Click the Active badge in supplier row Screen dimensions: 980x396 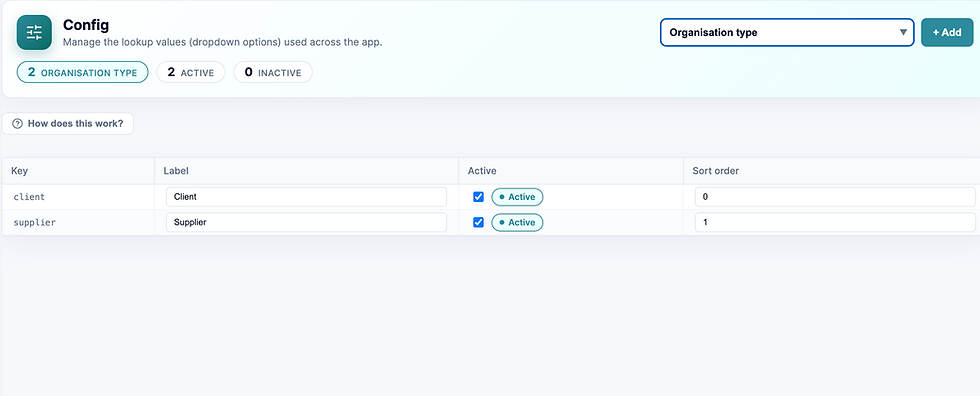518,222
